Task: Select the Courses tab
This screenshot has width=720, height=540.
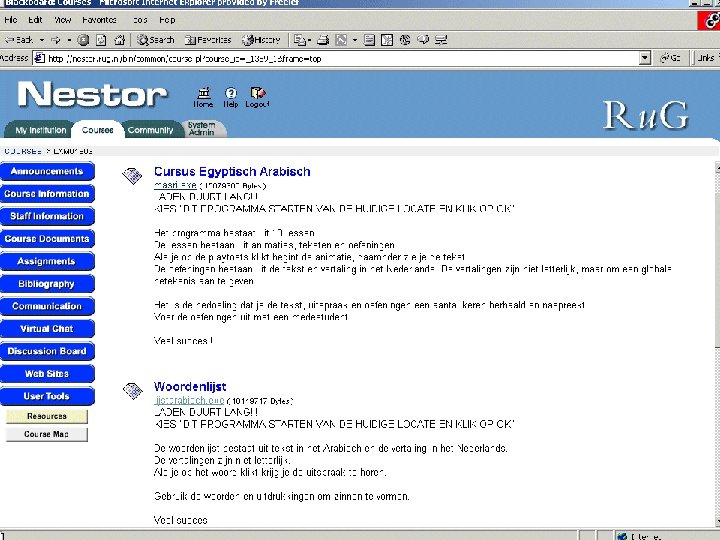Action: tap(97, 130)
